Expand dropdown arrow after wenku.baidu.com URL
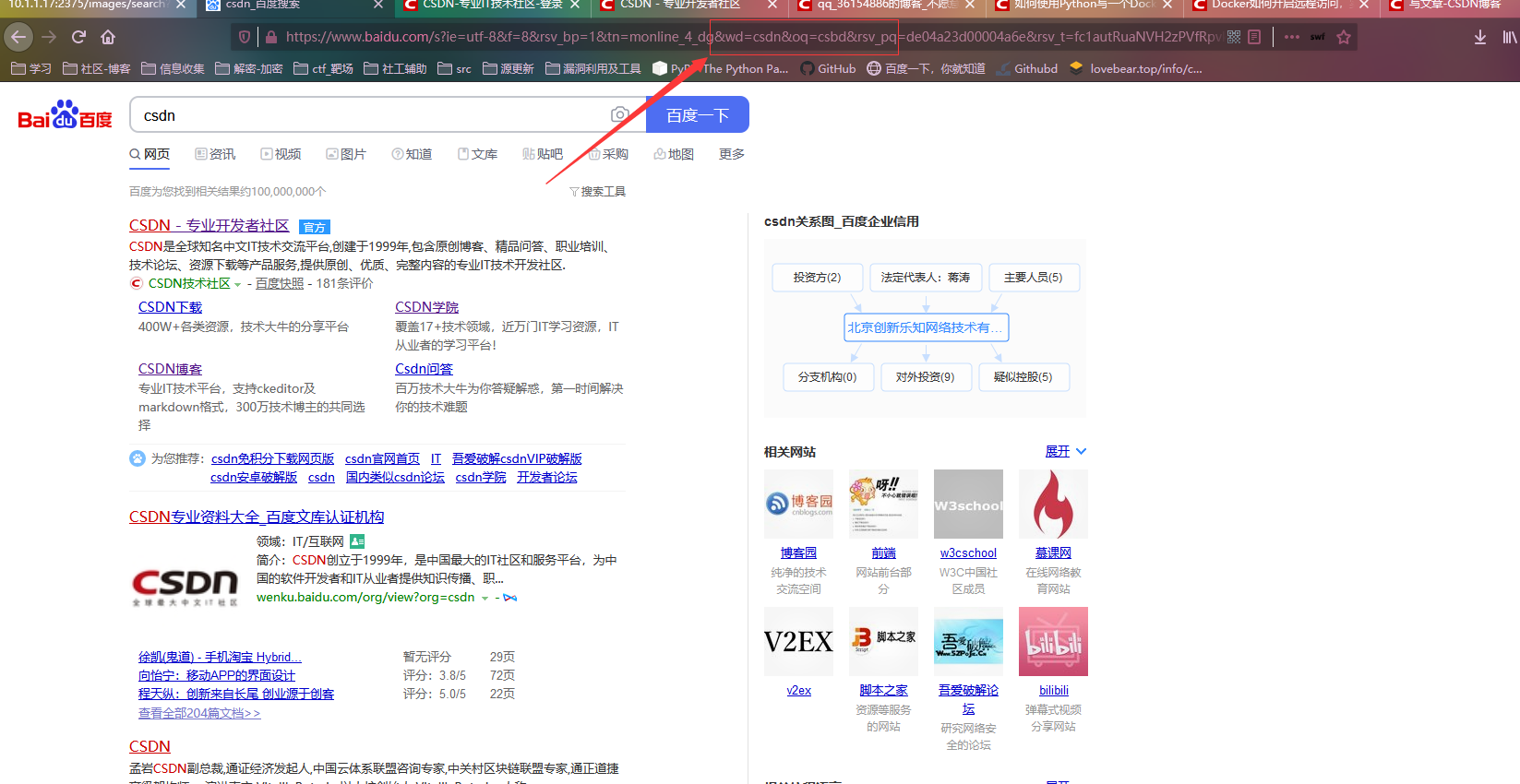Image resolution: width=1520 pixels, height=784 pixels. (x=485, y=598)
